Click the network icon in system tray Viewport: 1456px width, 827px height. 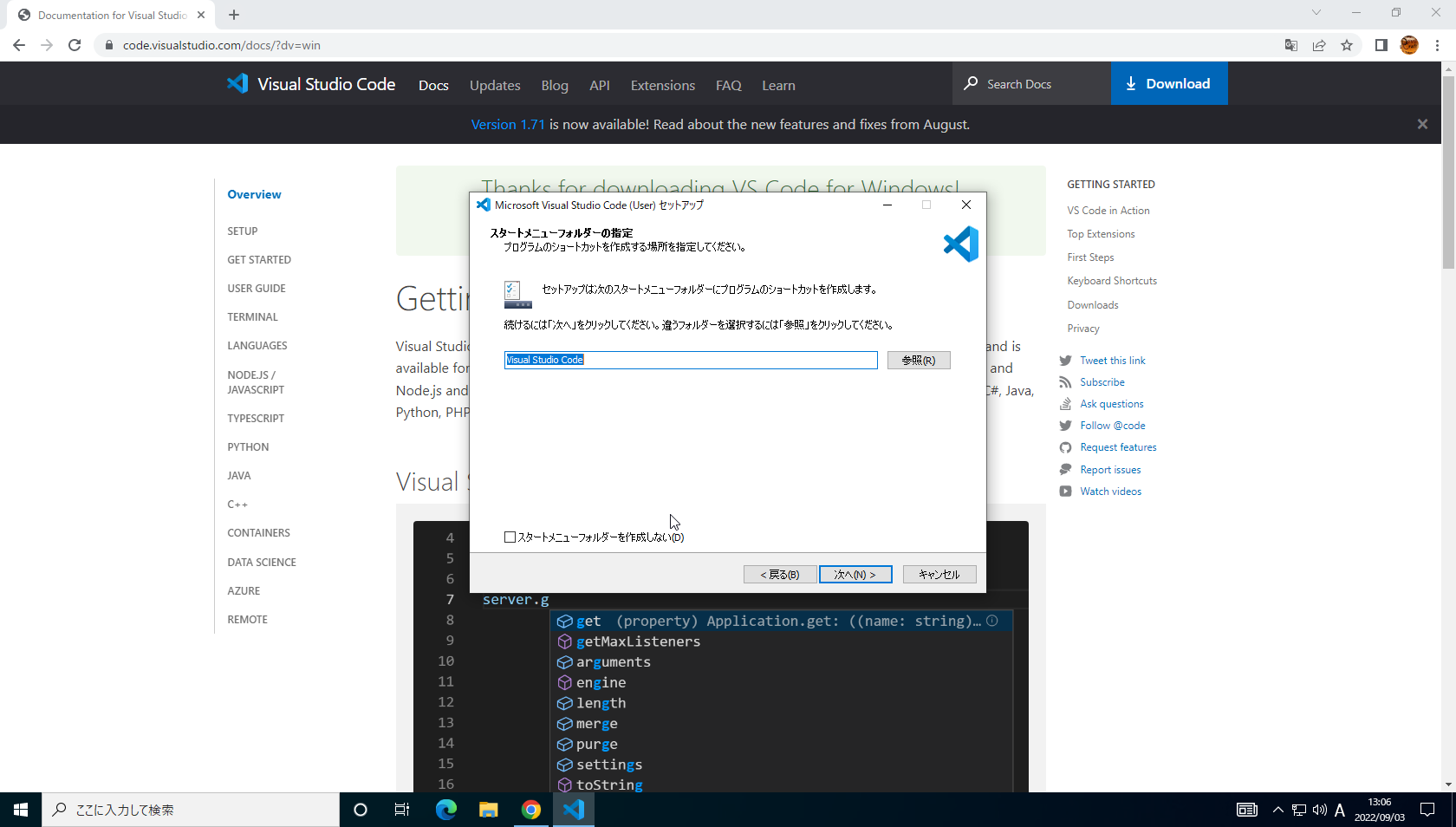click(x=1299, y=810)
